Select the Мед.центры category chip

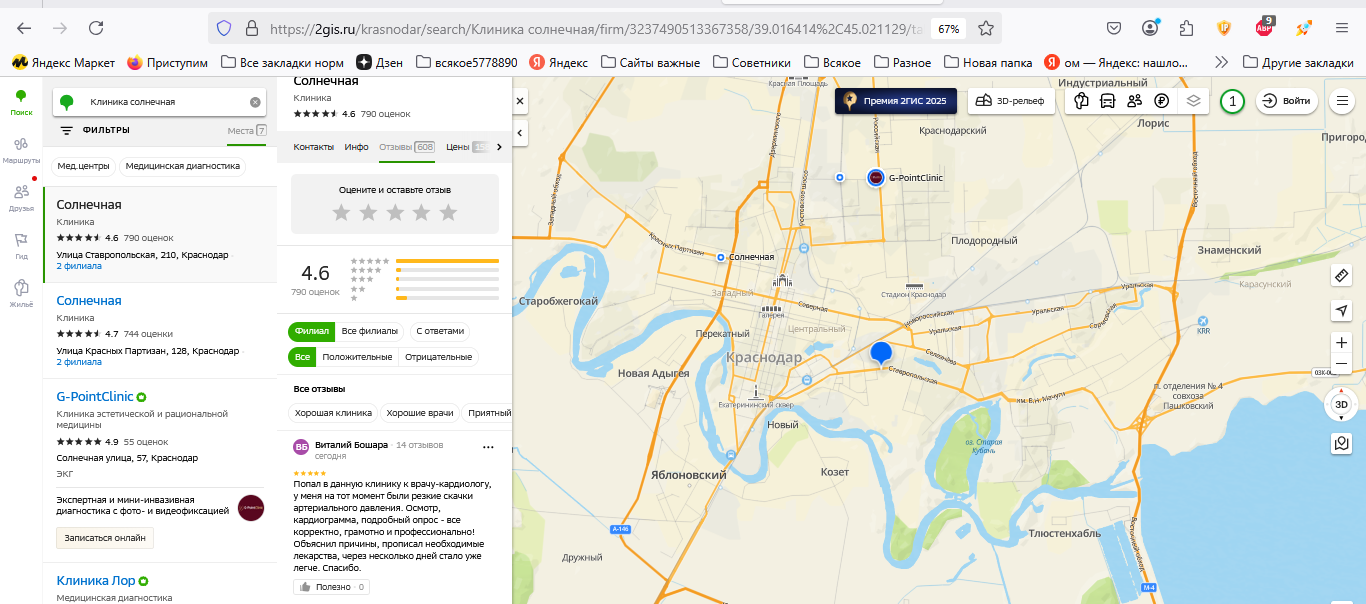[x=84, y=167]
